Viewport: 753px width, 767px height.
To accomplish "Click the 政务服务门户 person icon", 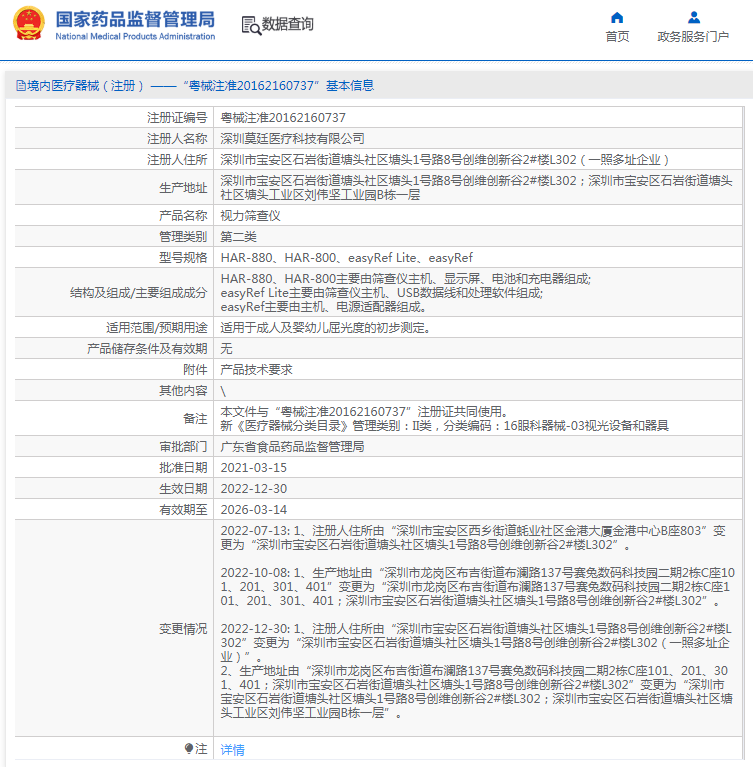I will click(694, 18).
